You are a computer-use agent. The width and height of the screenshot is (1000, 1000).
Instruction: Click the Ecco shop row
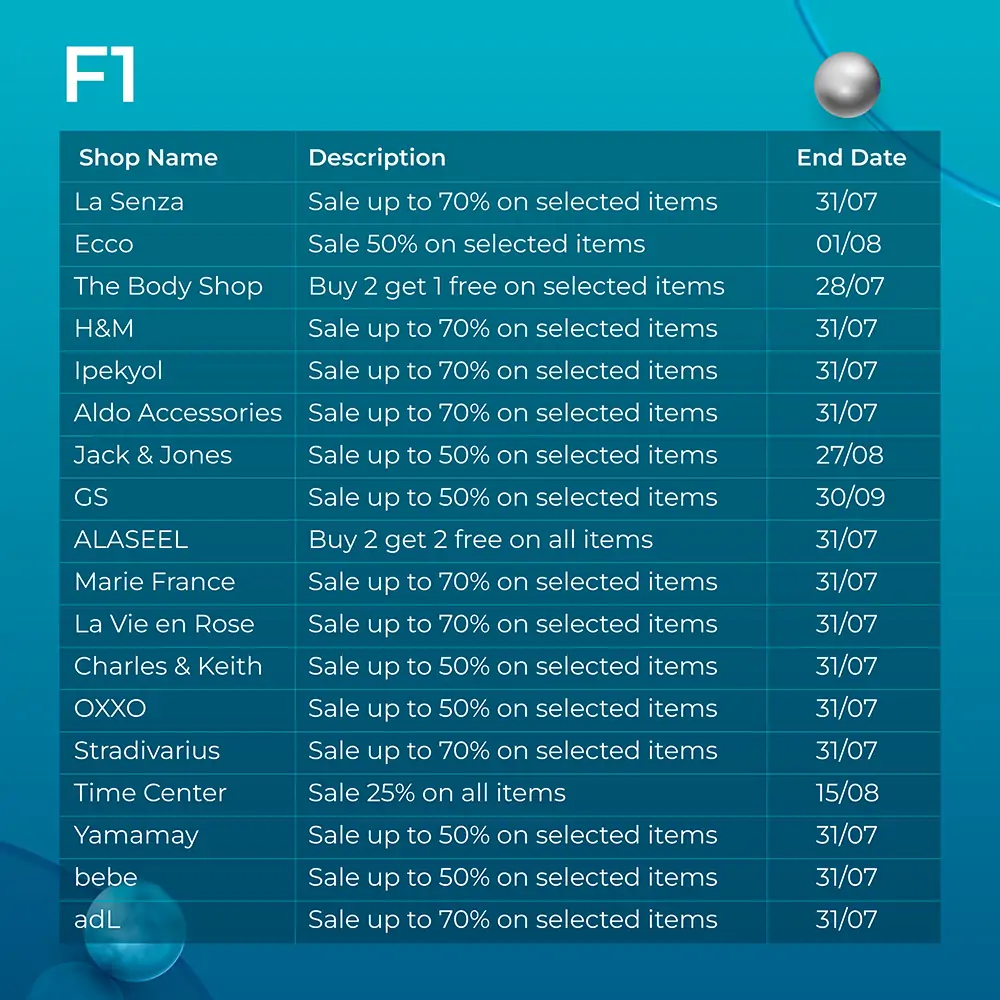point(500,245)
